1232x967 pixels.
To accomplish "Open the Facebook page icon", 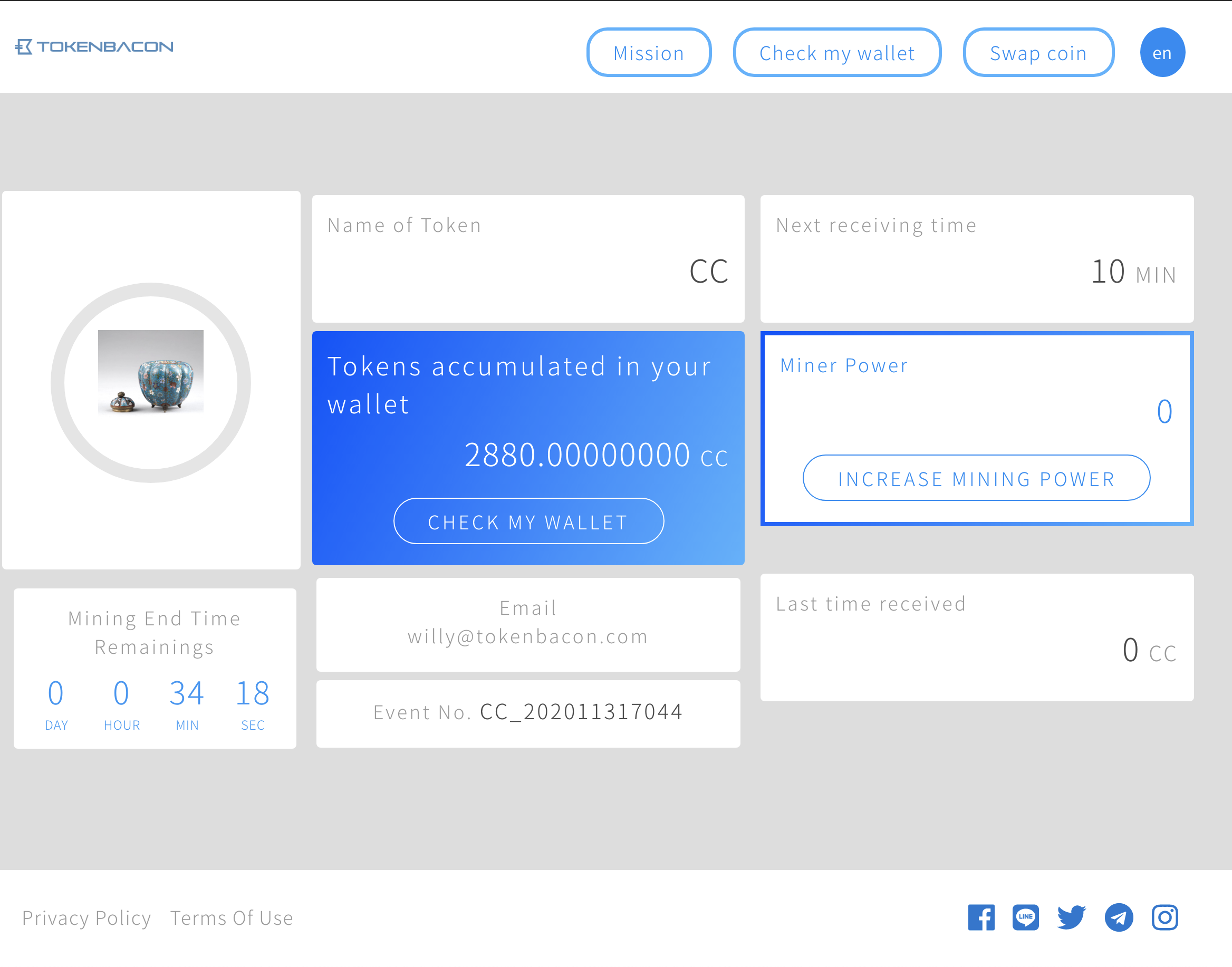I will point(981,917).
